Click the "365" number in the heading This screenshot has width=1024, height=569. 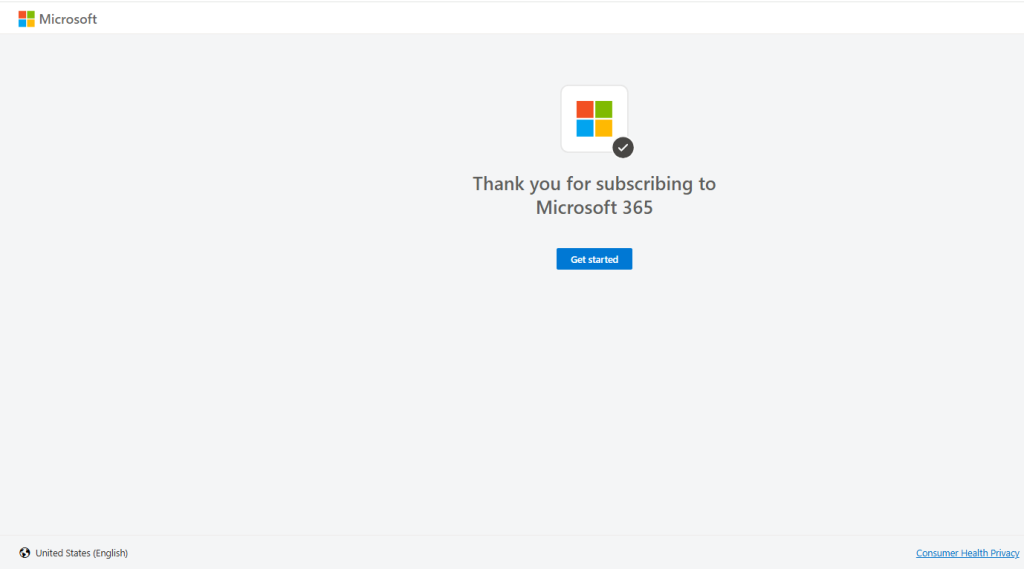(636, 208)
